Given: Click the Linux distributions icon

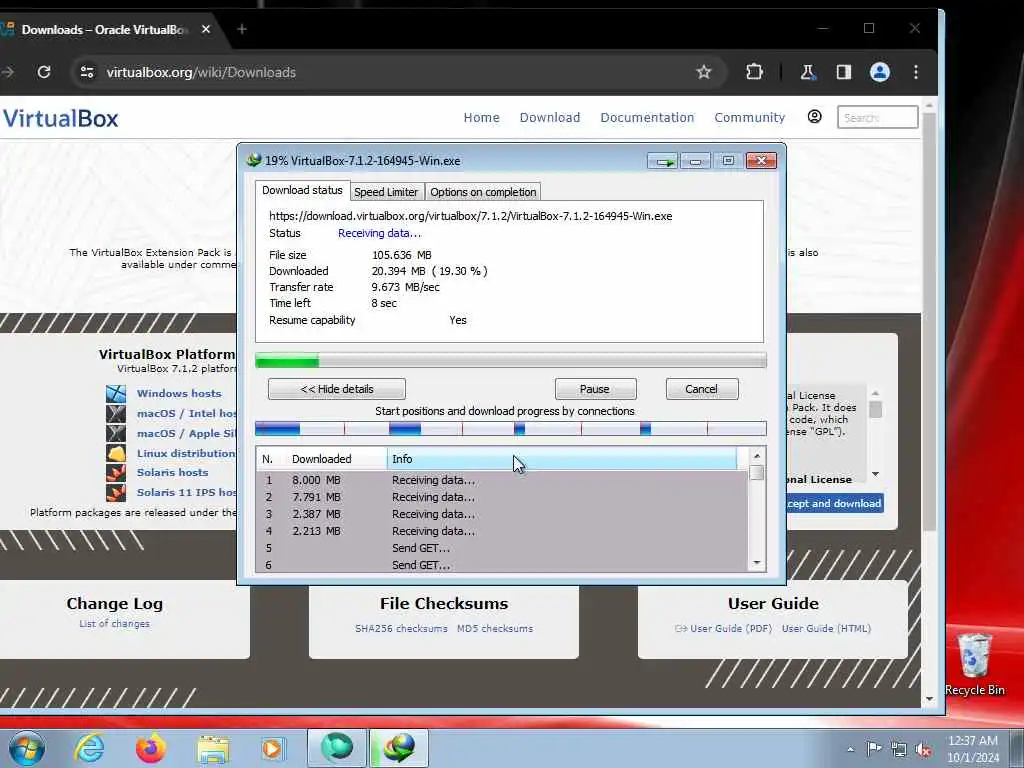Looking at the screenshot, I should [116, 453].
